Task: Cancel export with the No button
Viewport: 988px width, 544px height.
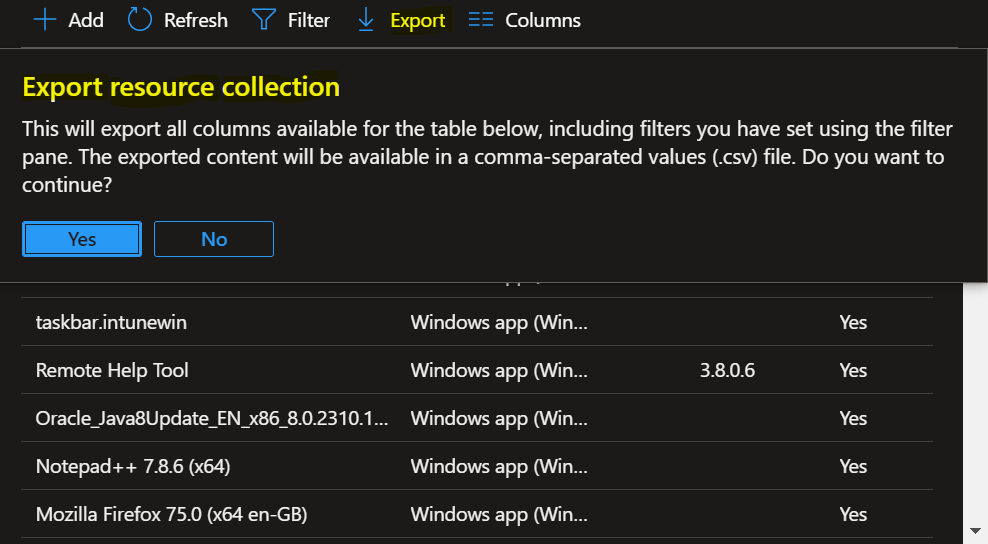Action: click(214, 239)
